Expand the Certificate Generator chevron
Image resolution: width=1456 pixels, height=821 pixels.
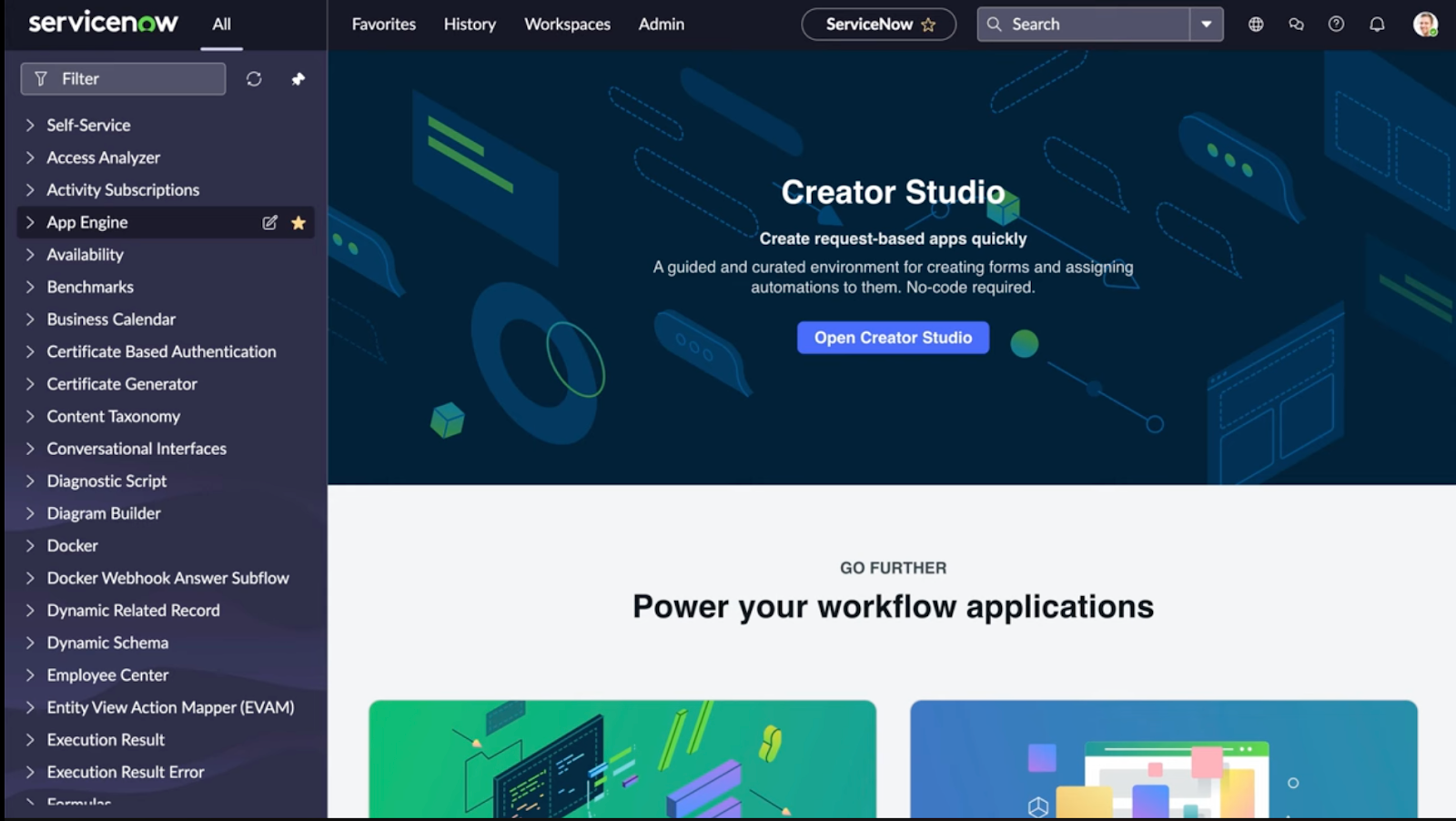click(x=30, y=384)
